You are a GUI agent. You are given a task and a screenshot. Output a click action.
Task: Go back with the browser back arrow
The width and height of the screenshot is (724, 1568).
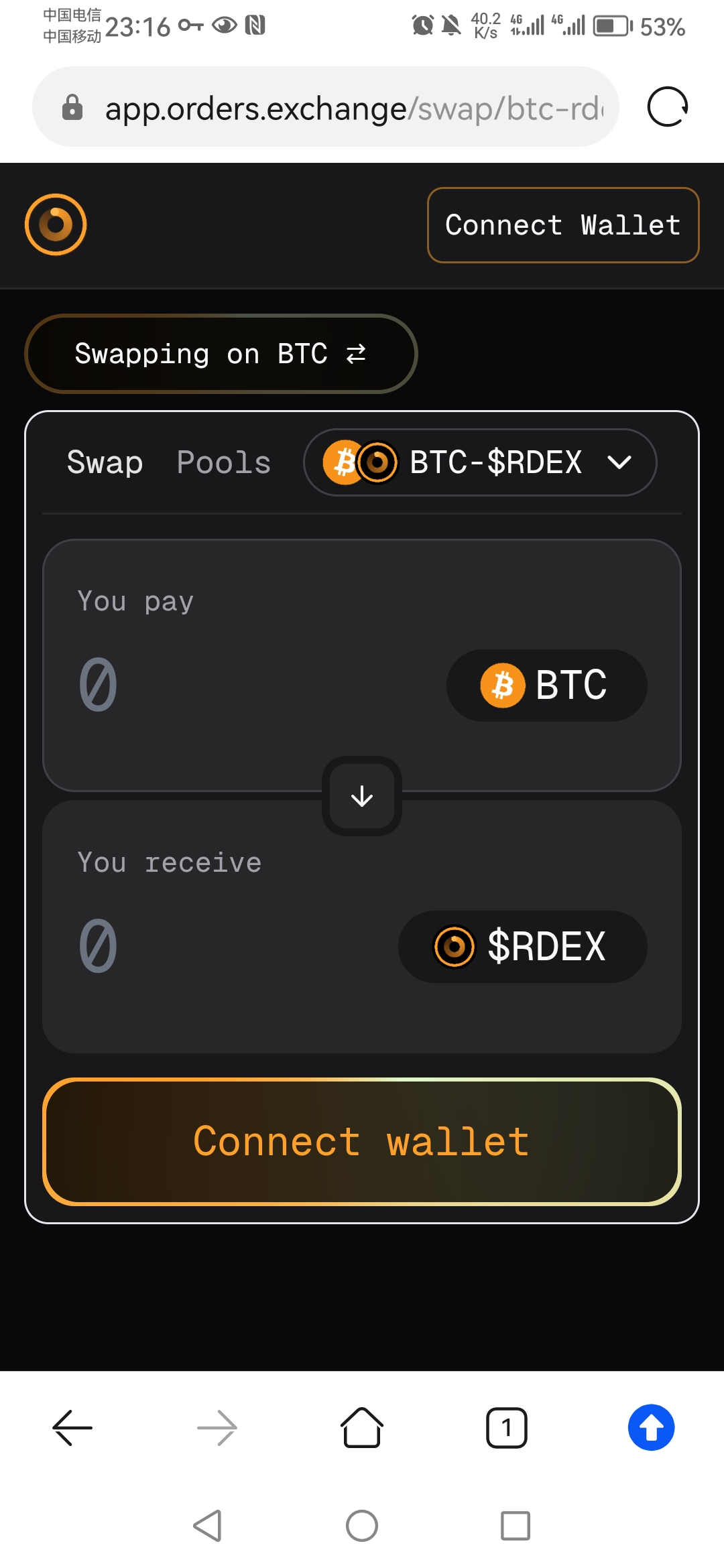(72, 1427)
